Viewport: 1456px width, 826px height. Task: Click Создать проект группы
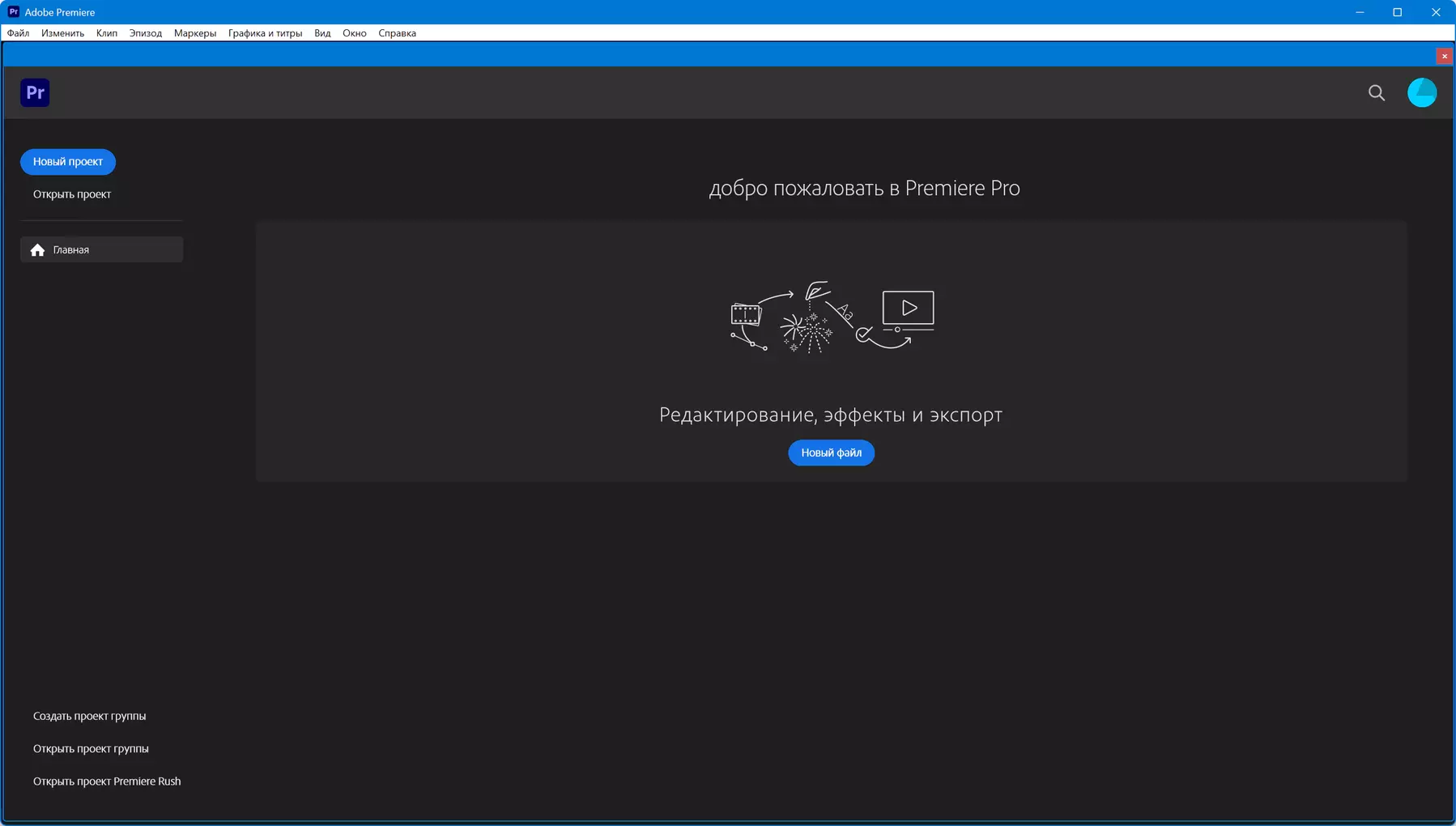click(x=89, y=715)
